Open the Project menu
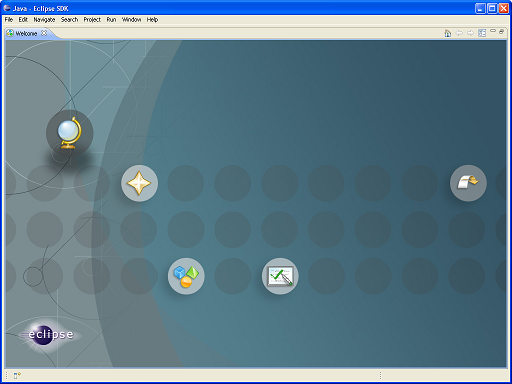Viewport: 512px width, 384px height. pos(92,20)
